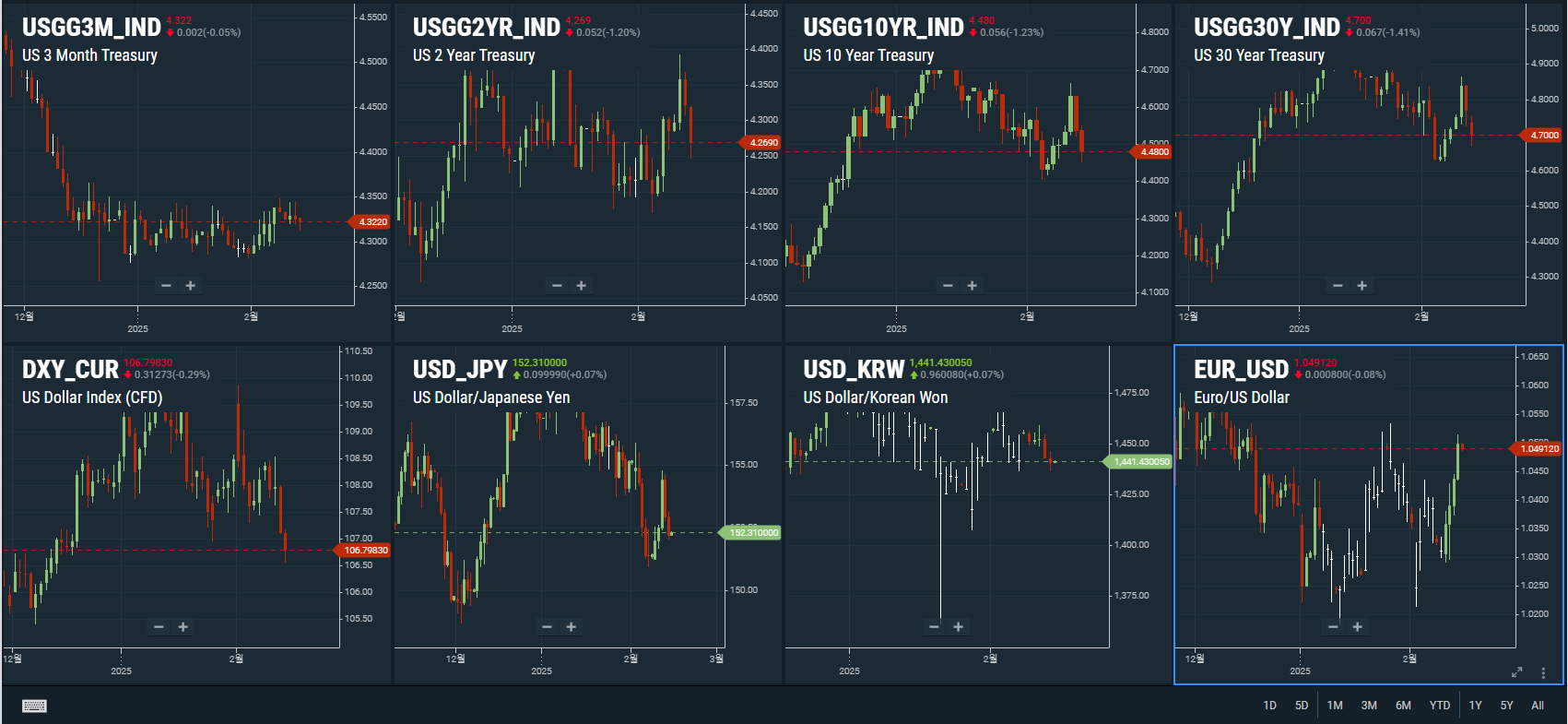Zoom out on the USGG10YR_IND chart
The width and height of the screenshot is (1568, 724).
tap(948, 286)
